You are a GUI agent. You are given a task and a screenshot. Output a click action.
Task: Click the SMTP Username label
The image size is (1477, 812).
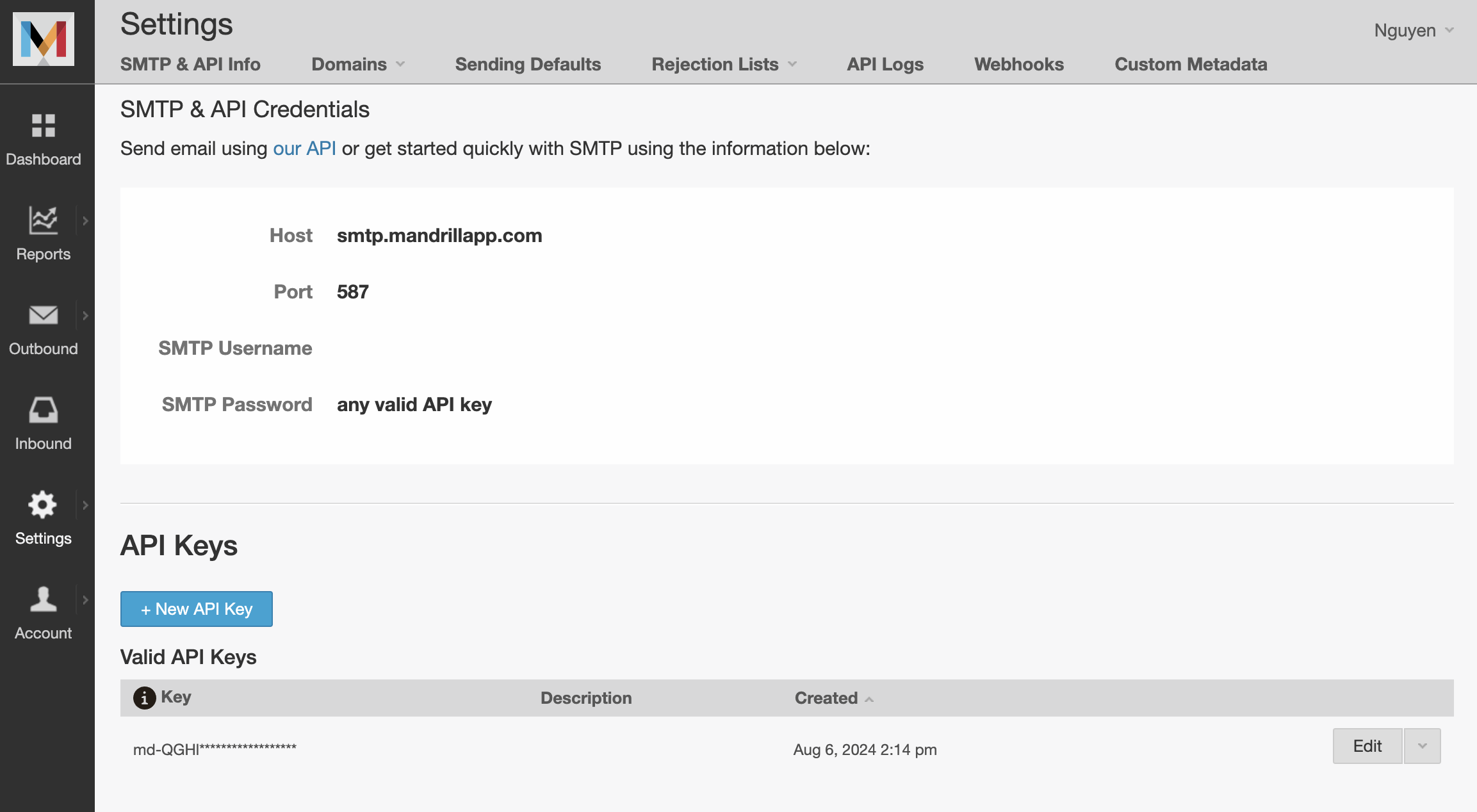click(235, 348)
